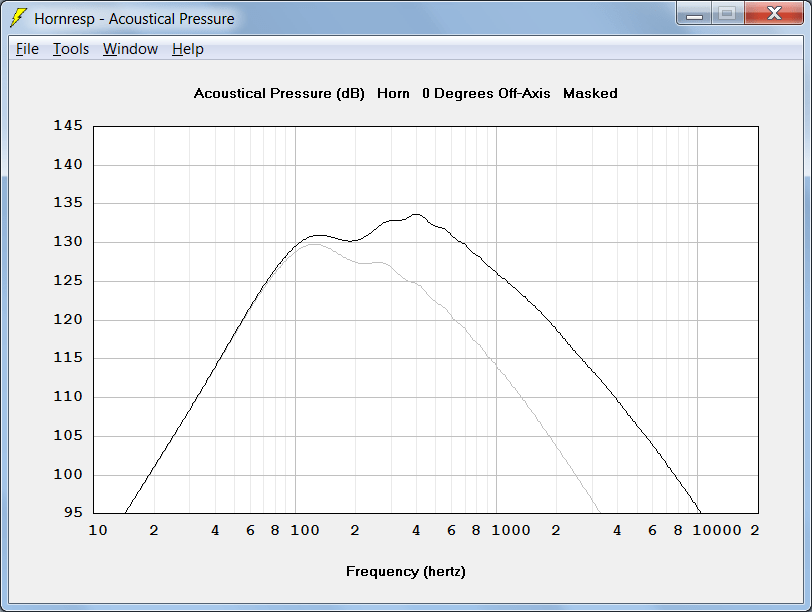The height and width of the screenshot is (612, 812).
Task: Click the 100 dB y-axis value
Action: pyautogui.click(x=68, y=474)
